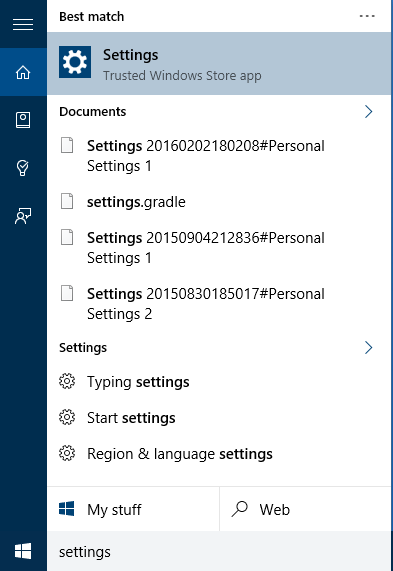Image resolution: width=393 pixels, height=571 pixels.
Task: Click the Windows Start button
Action: [x=23, y=551]
